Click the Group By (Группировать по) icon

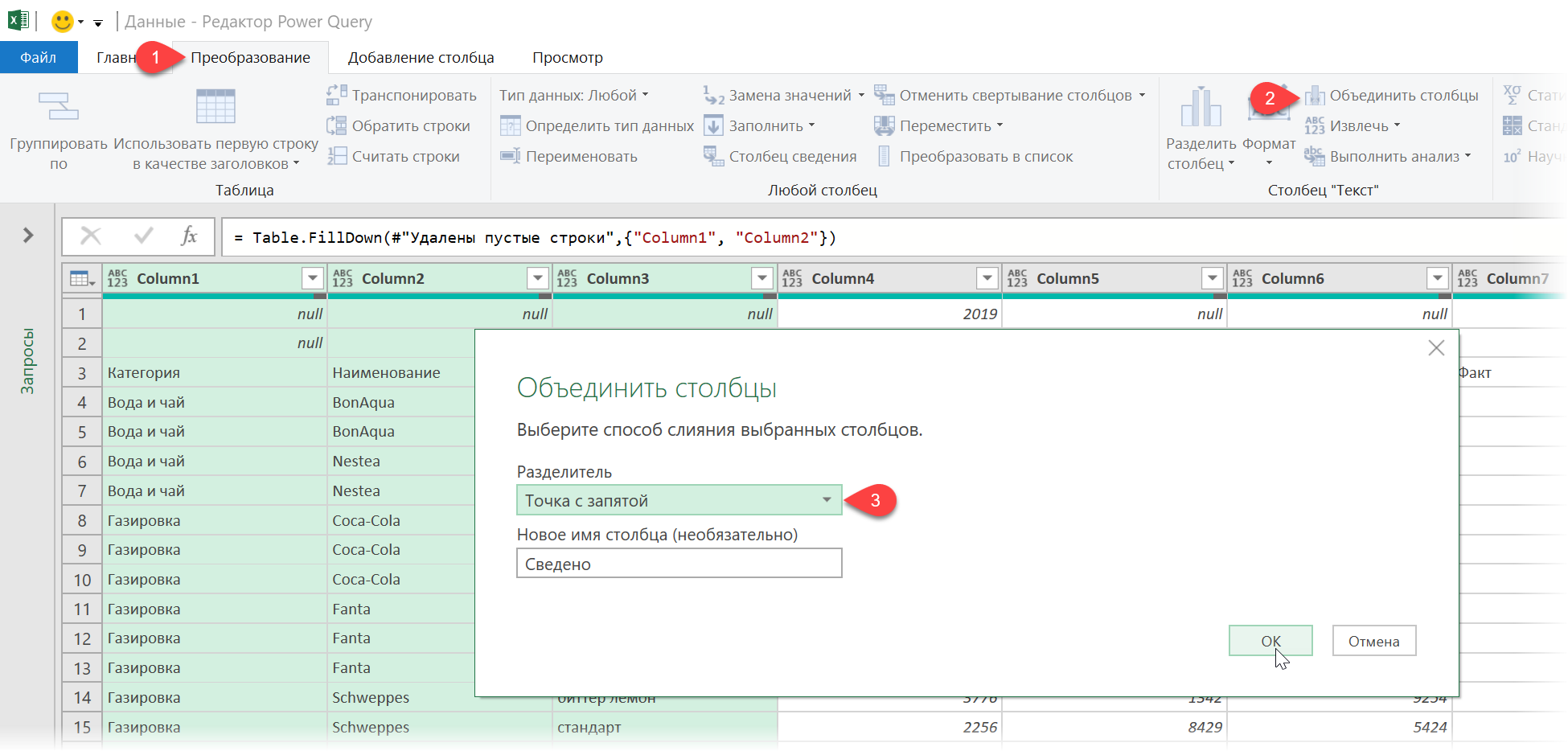[x=58, y=106]
